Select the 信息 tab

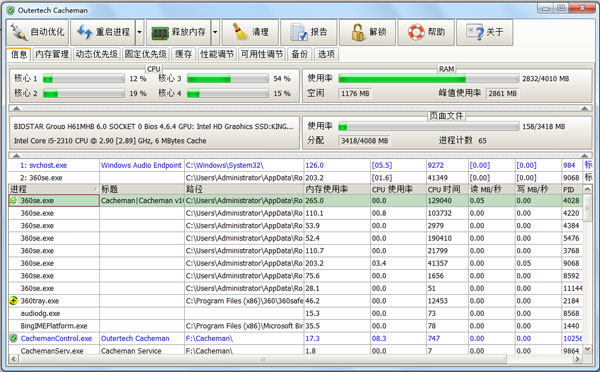pyautogui.click(x=19, y=54)
